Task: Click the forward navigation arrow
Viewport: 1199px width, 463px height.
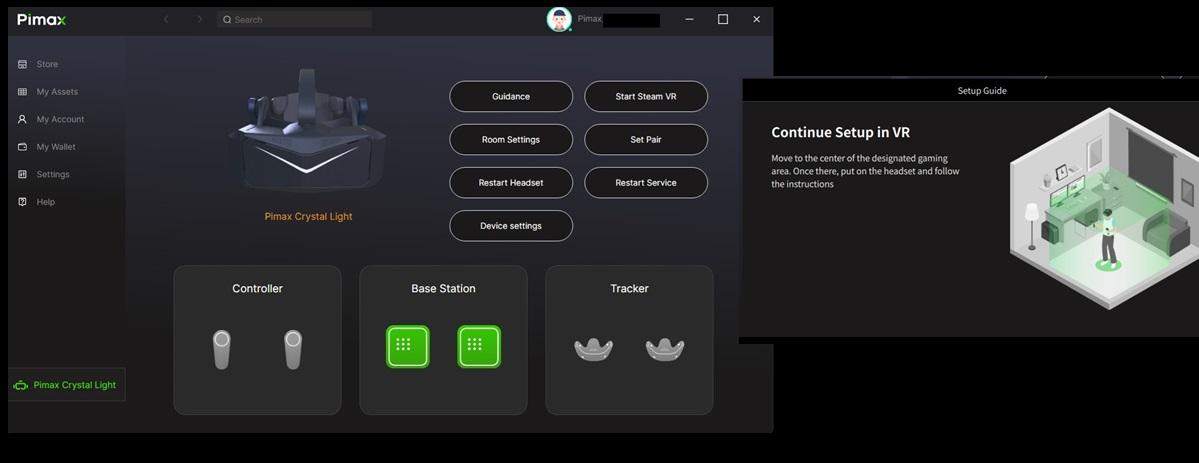Action: pyautogui.click(x=200, y=19)
